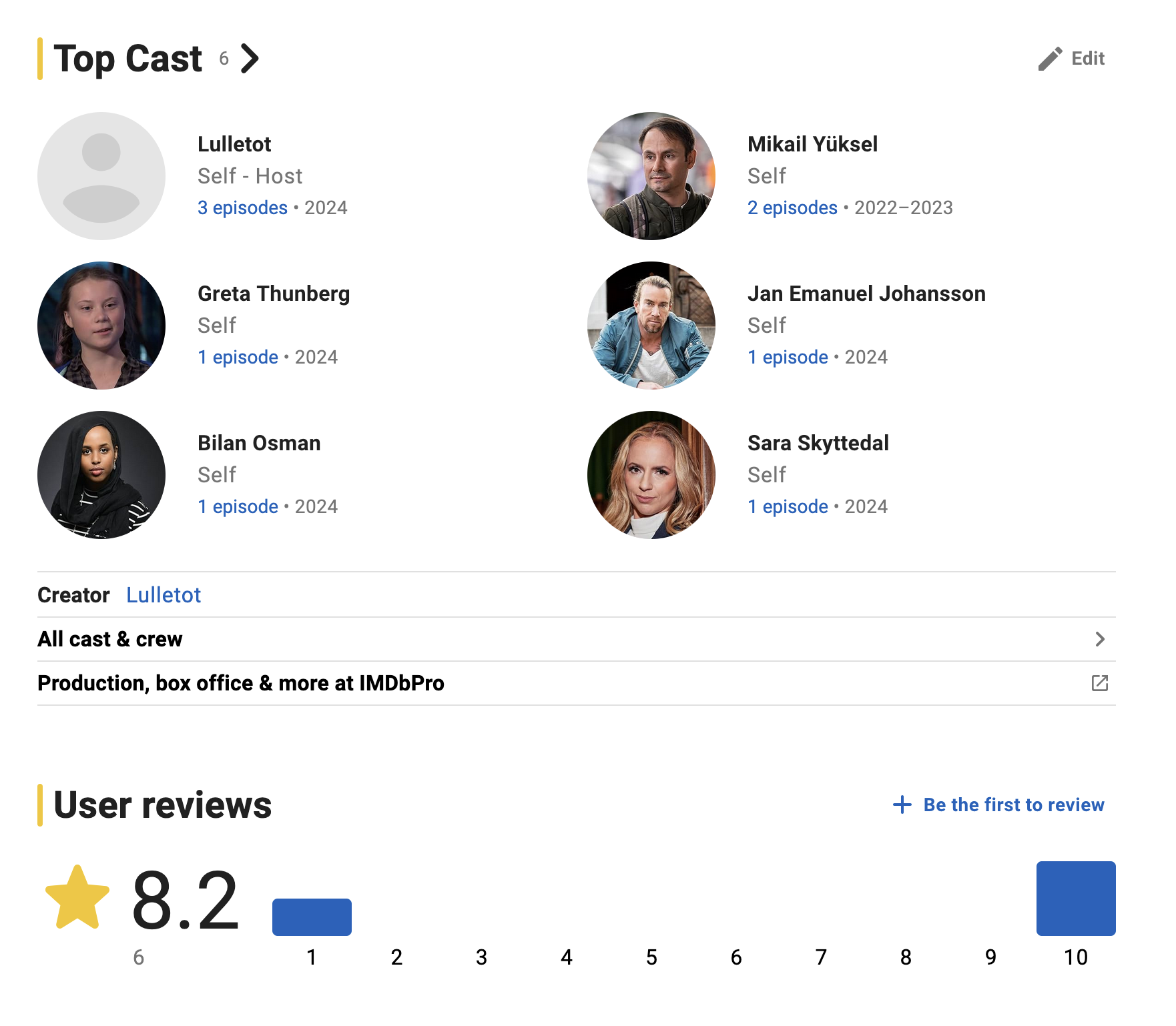Open Sara Skyttedal's name link

coord(818,444)
